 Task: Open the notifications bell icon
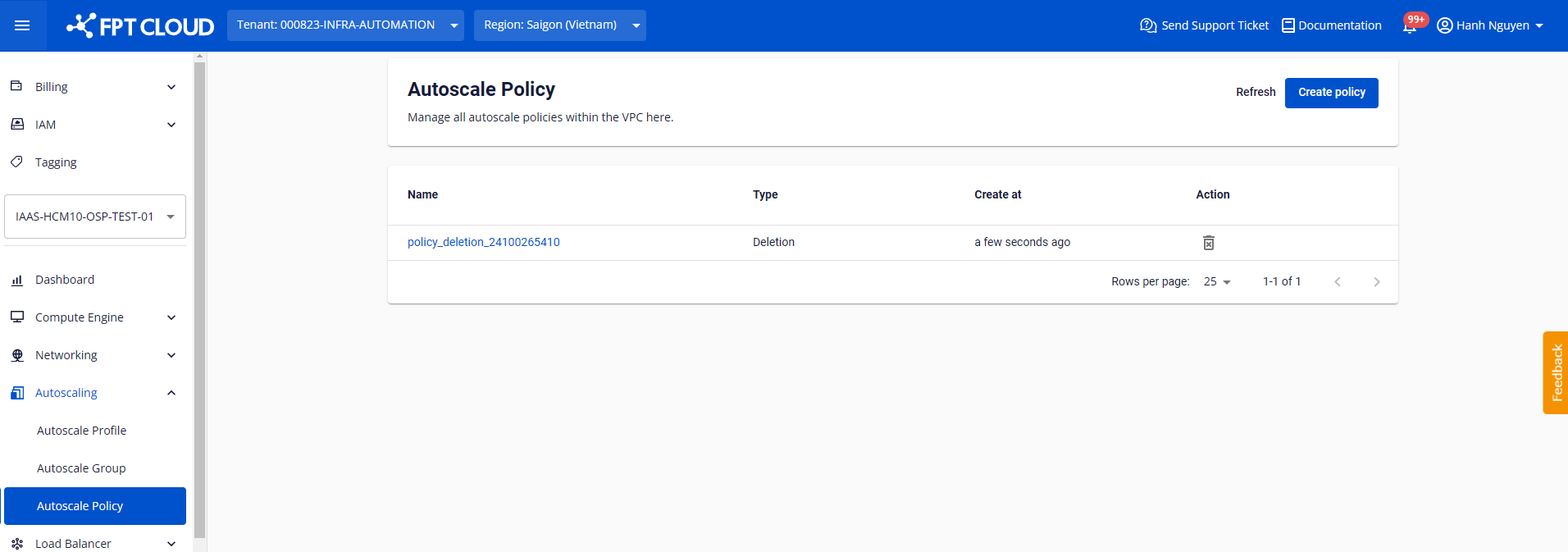coord(1409,26)
